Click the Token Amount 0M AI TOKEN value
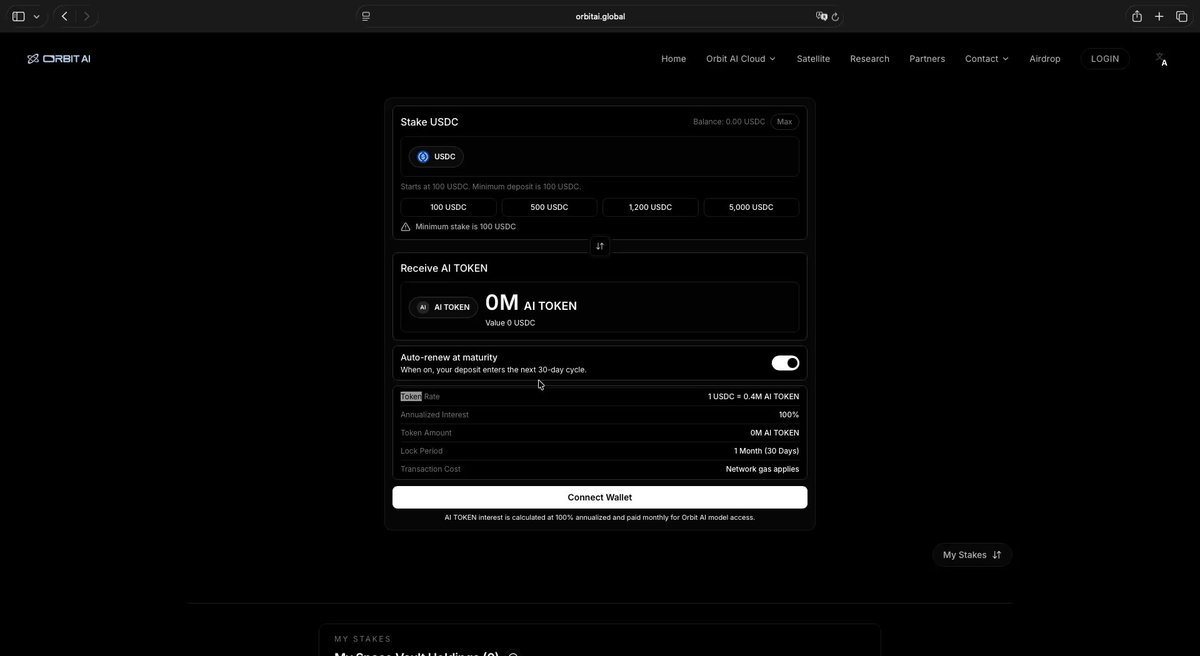The height and width of the screenshot is (656, 1200). point(775,433)
